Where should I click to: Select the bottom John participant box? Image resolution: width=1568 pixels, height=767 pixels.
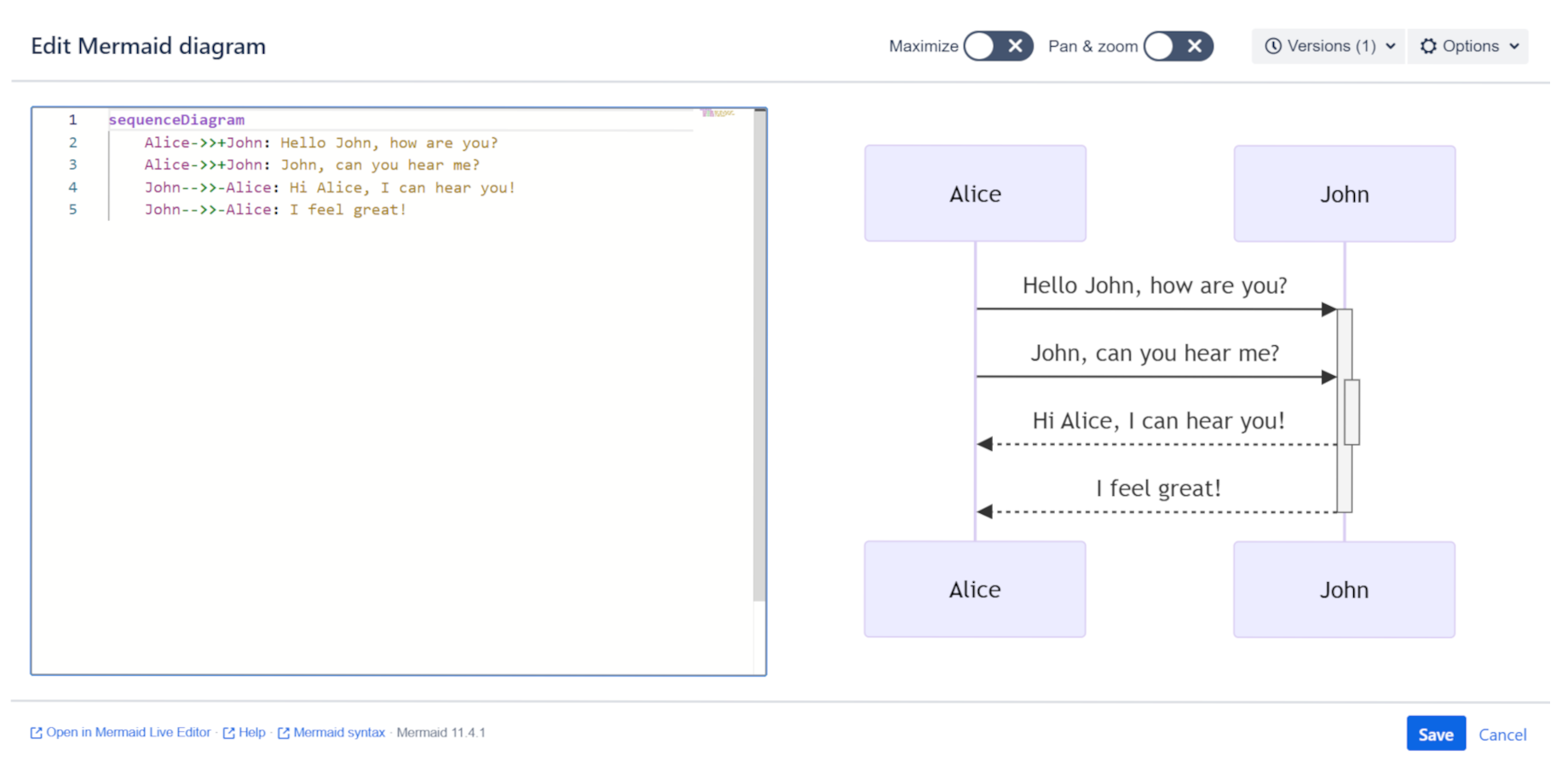pos(1344,590)
